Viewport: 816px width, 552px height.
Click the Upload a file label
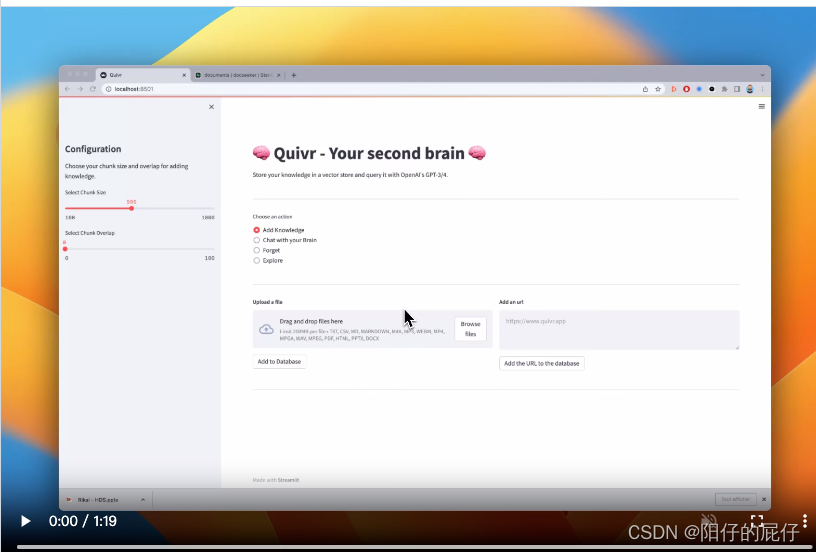point(267,302)
